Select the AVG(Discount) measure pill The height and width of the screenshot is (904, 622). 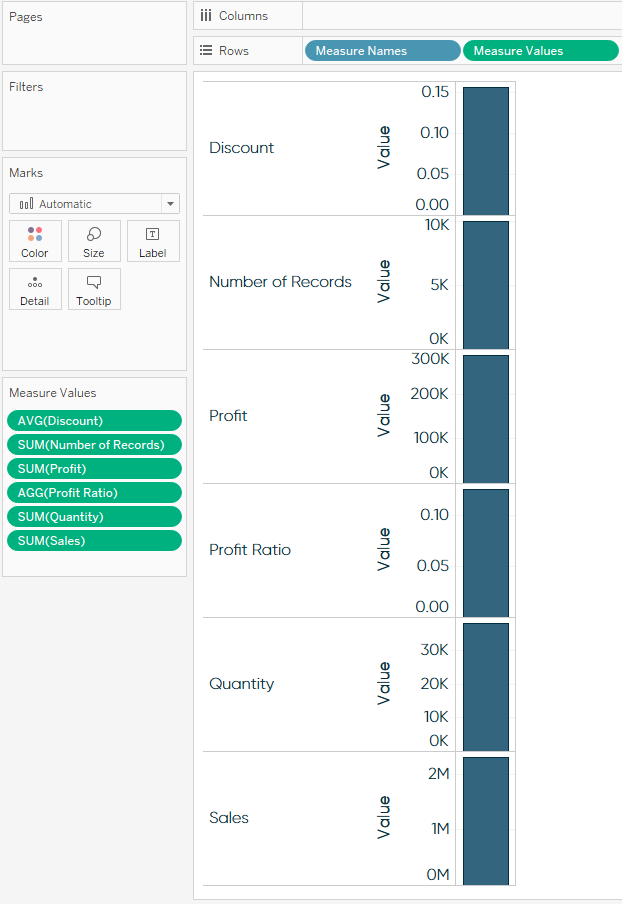click(93, 420)
